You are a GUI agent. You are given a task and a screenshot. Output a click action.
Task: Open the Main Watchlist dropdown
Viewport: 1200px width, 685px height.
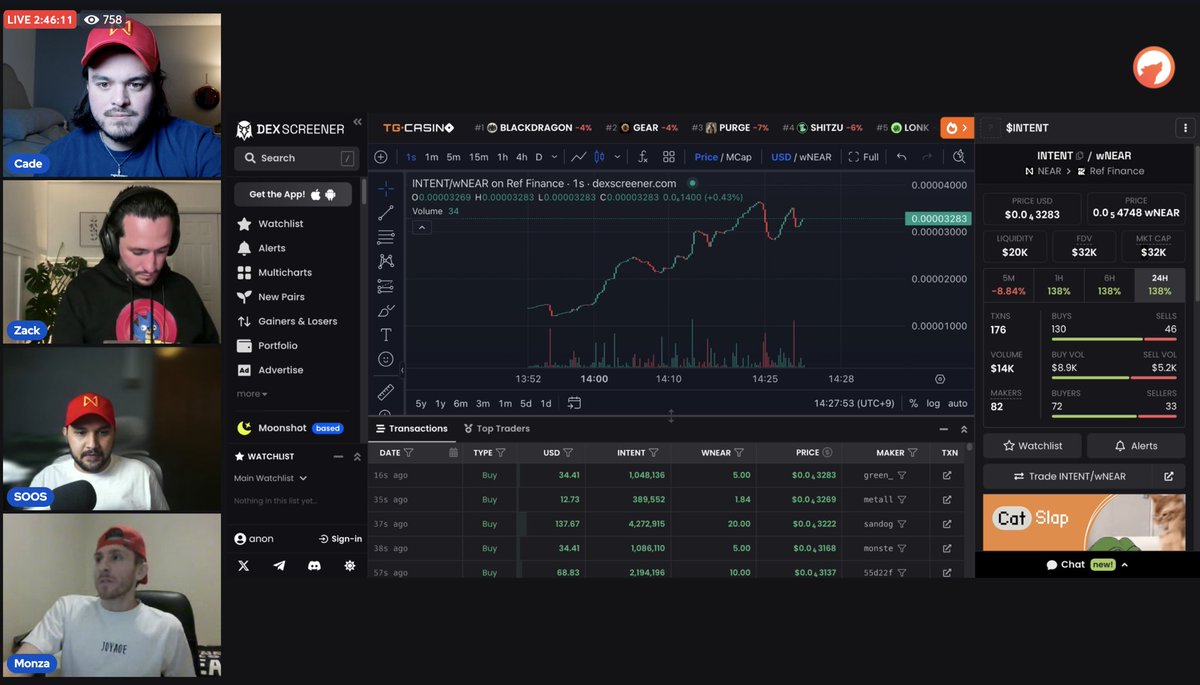(270, 478)
